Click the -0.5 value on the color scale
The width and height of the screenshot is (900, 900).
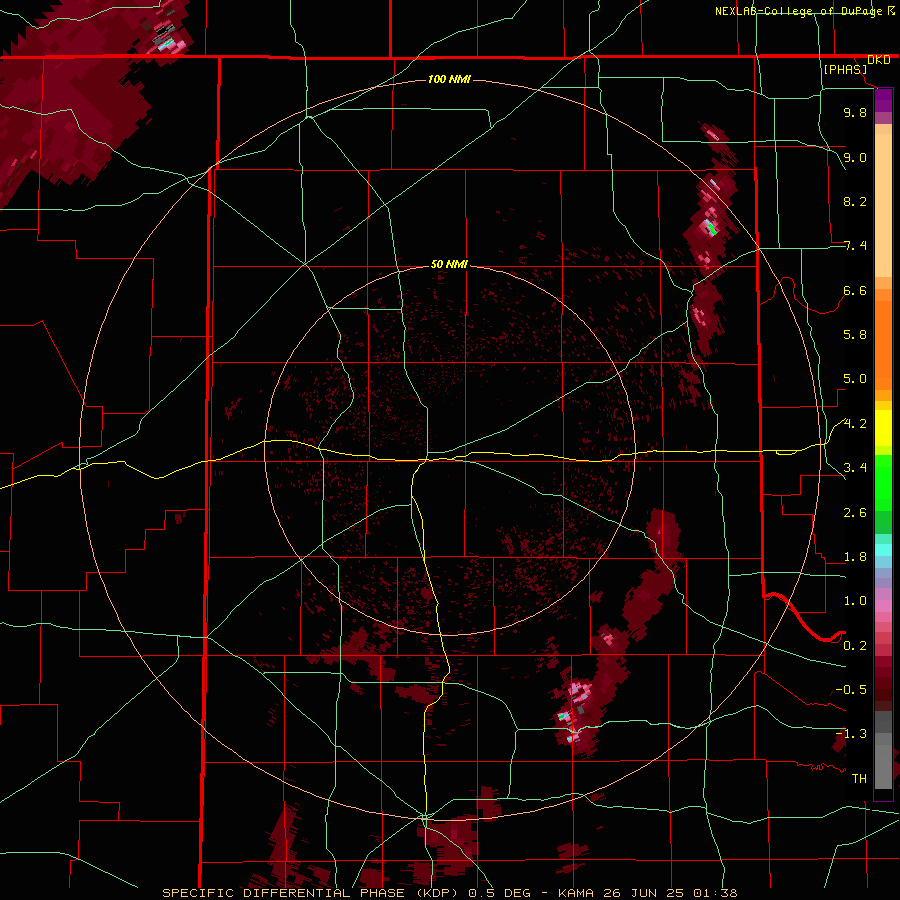(x=851, y=689)
